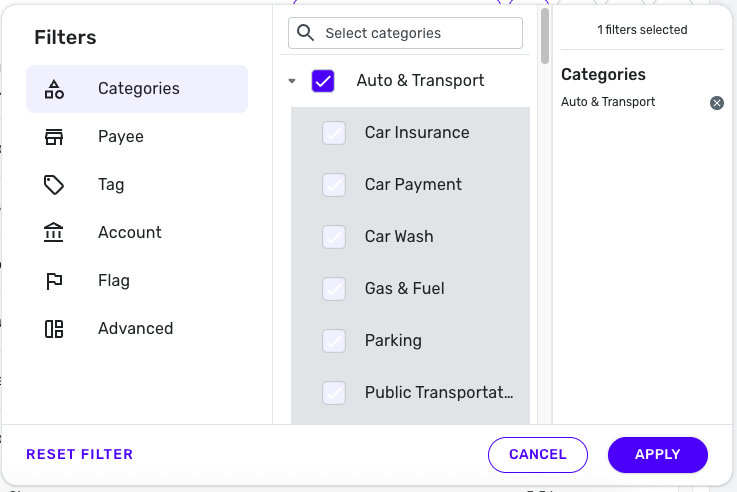
Task: Click the Account bank icon
Action: [54, 233]
